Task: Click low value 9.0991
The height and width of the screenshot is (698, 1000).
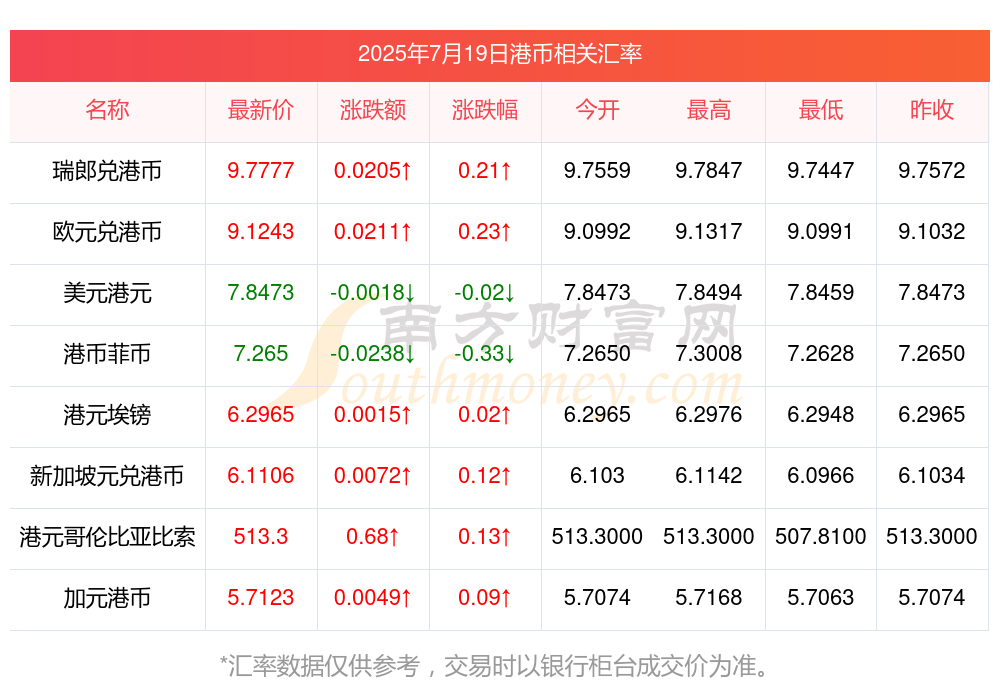Action: pyautogui.click(x=820, y=232)
